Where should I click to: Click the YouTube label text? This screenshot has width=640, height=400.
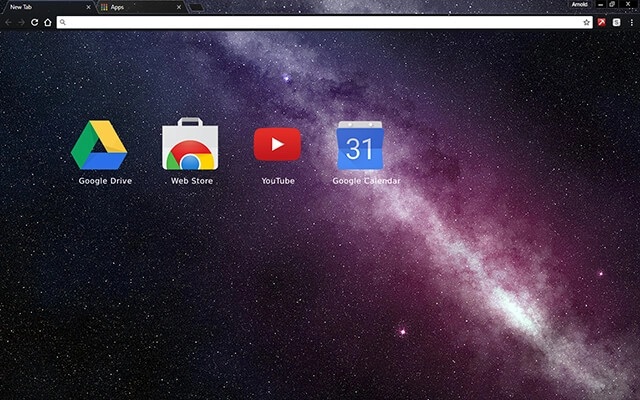(x=278, y=181)
